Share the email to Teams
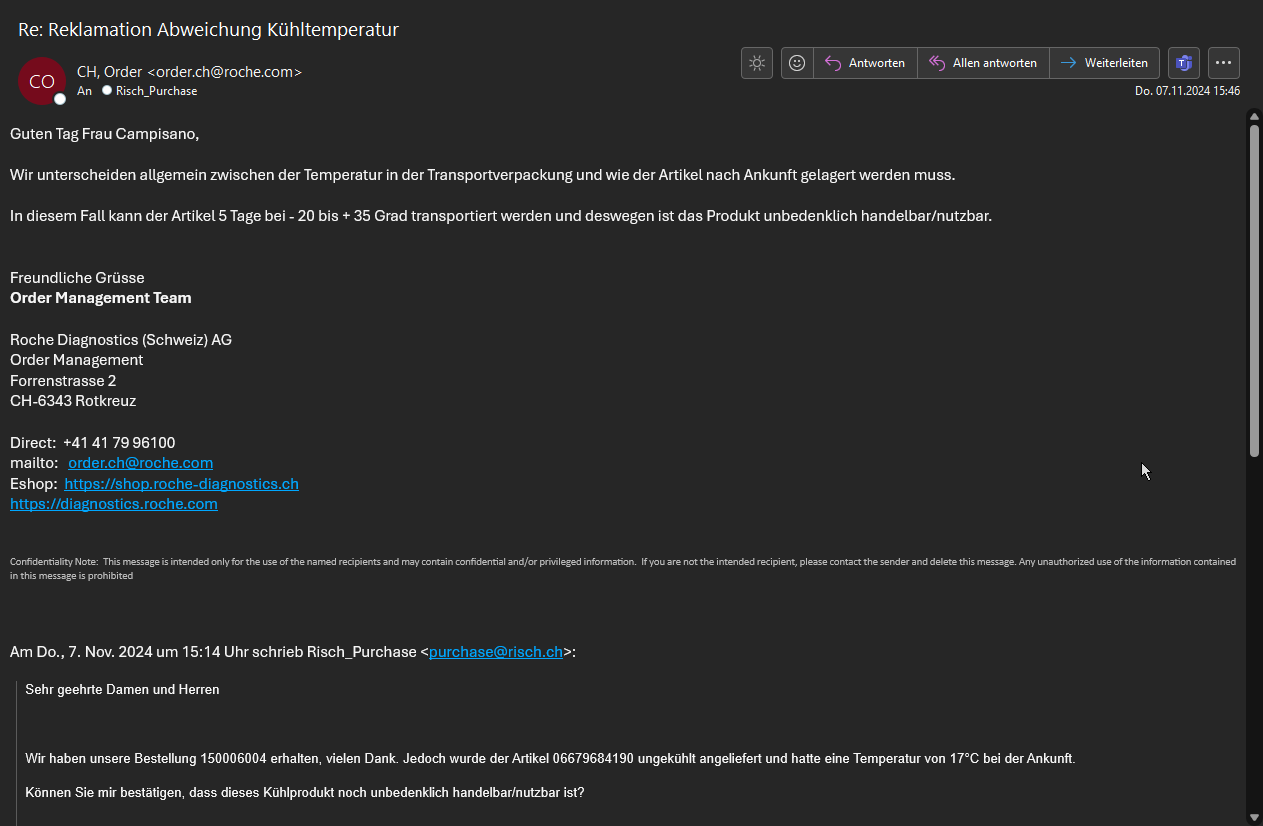This screenshot has height=826, width=1263. coord(1184,63)
